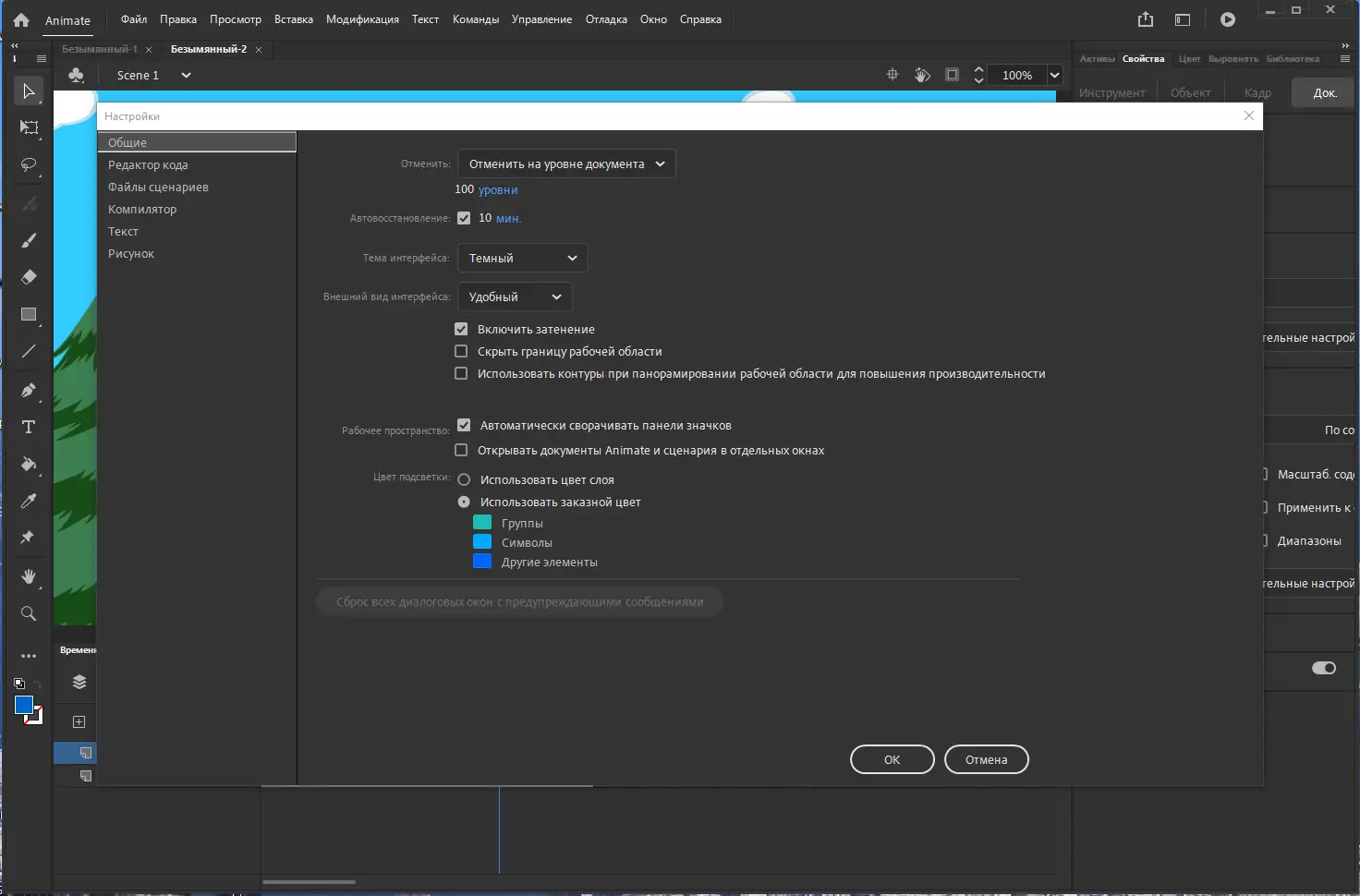Select 'Использовать цвет слоя' radio button
1360x896 pixels.
click(464, 479)
